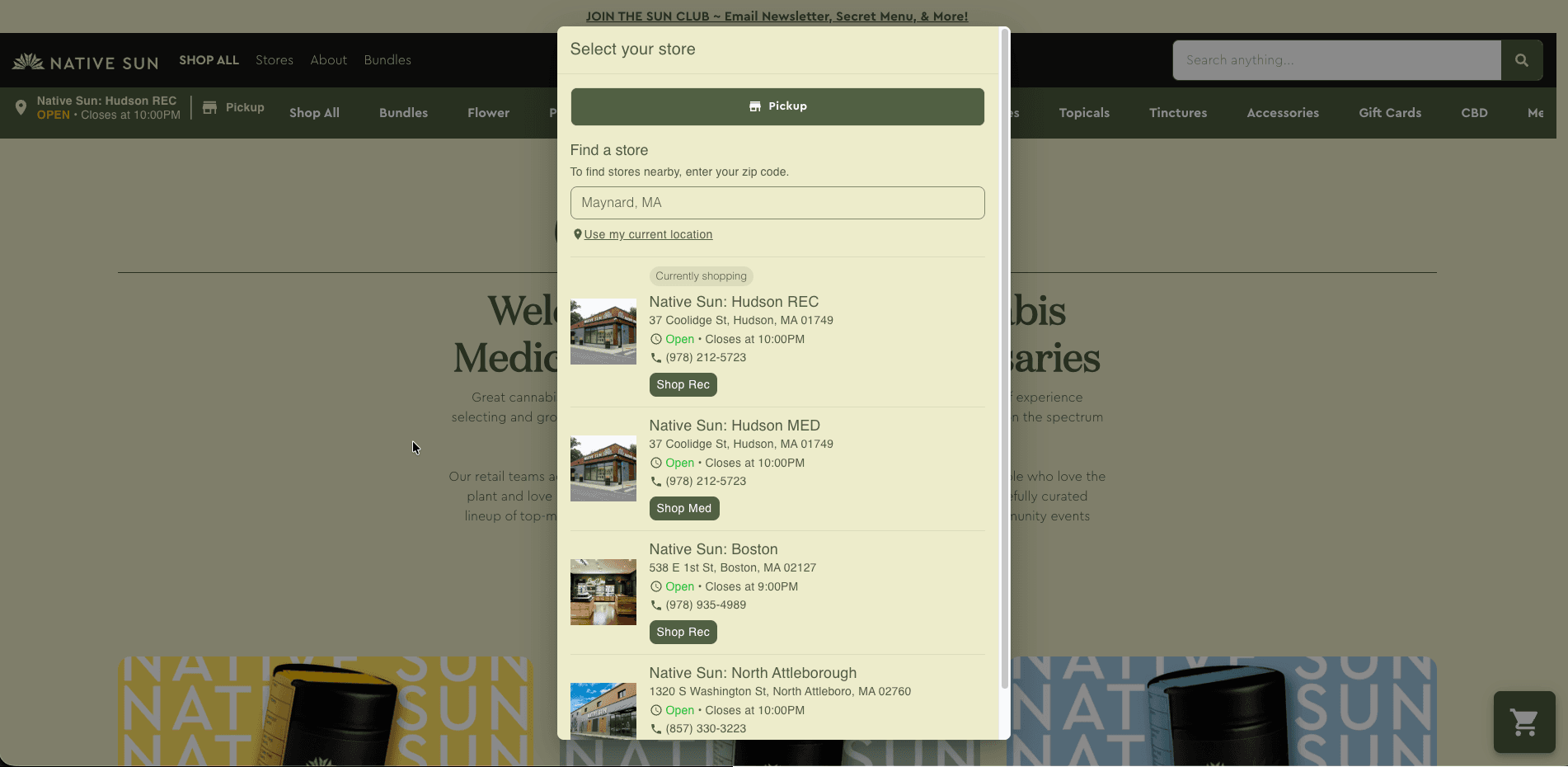Open the About top menu item
This screenshot has width=1568, height=767.
click(328, 60)
